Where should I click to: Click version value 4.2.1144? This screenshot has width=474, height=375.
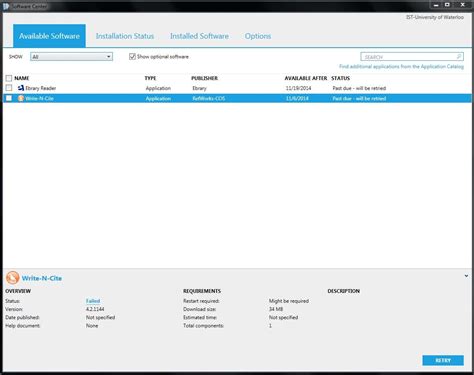coord(95,309)
